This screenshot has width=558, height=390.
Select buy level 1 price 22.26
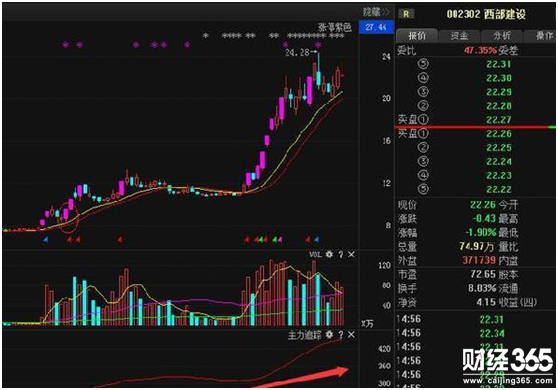[x=499, y=134]
